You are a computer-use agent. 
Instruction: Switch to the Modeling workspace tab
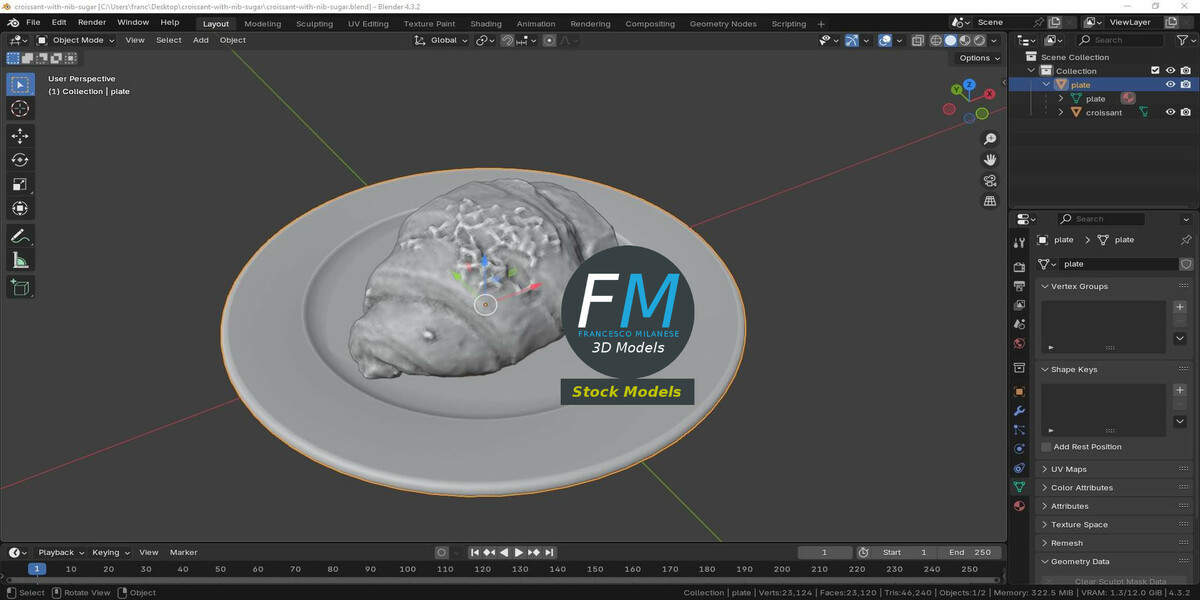click(262, 24)
